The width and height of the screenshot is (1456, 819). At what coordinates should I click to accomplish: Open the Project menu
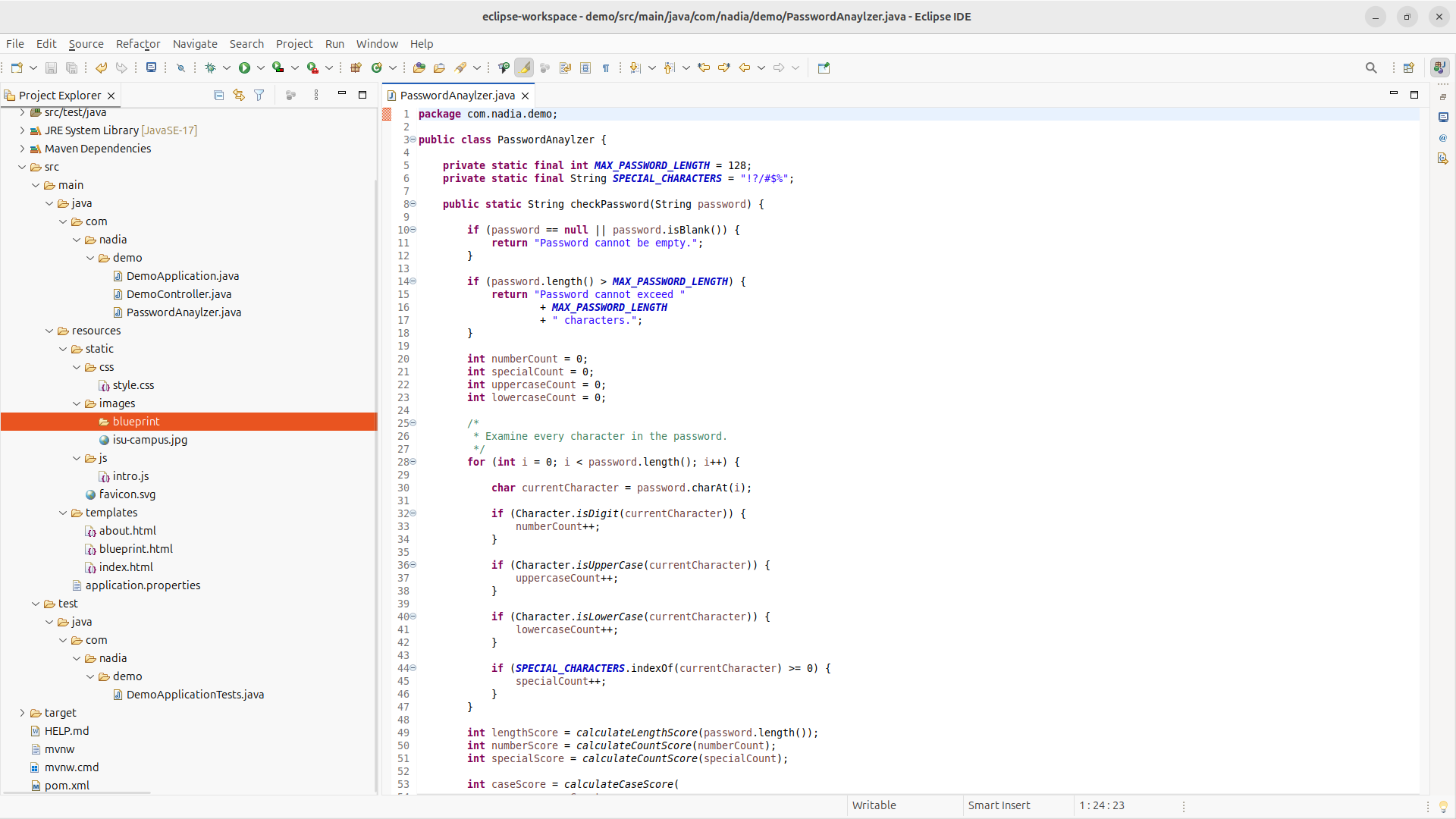coord(294,44)
